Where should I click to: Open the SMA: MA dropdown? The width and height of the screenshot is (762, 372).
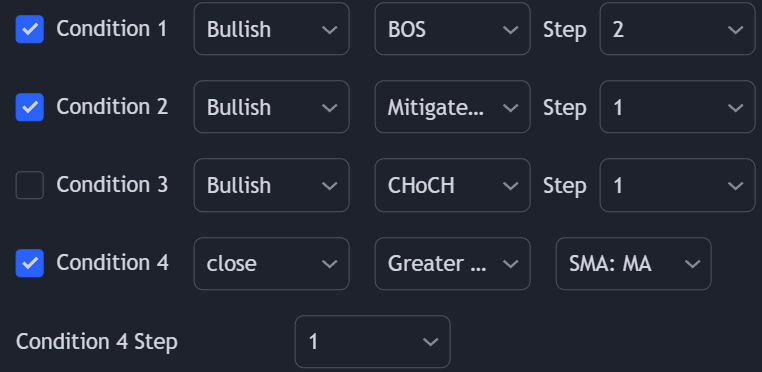coord(634,264)
